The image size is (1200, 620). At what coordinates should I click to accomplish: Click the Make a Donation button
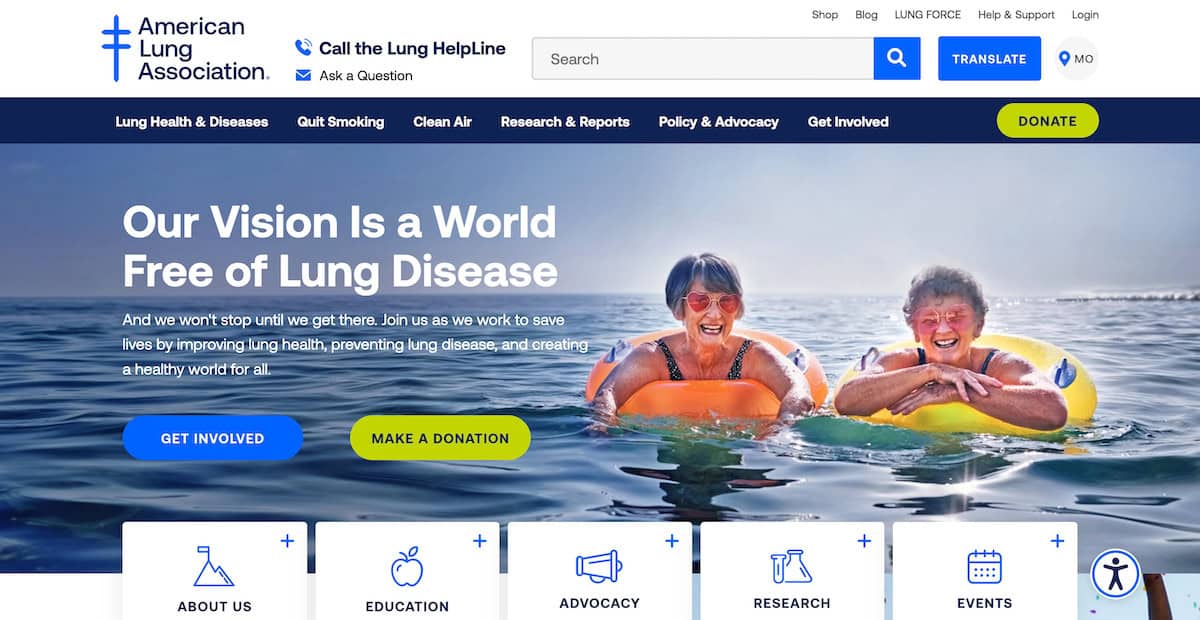click(x=440, y=438)
